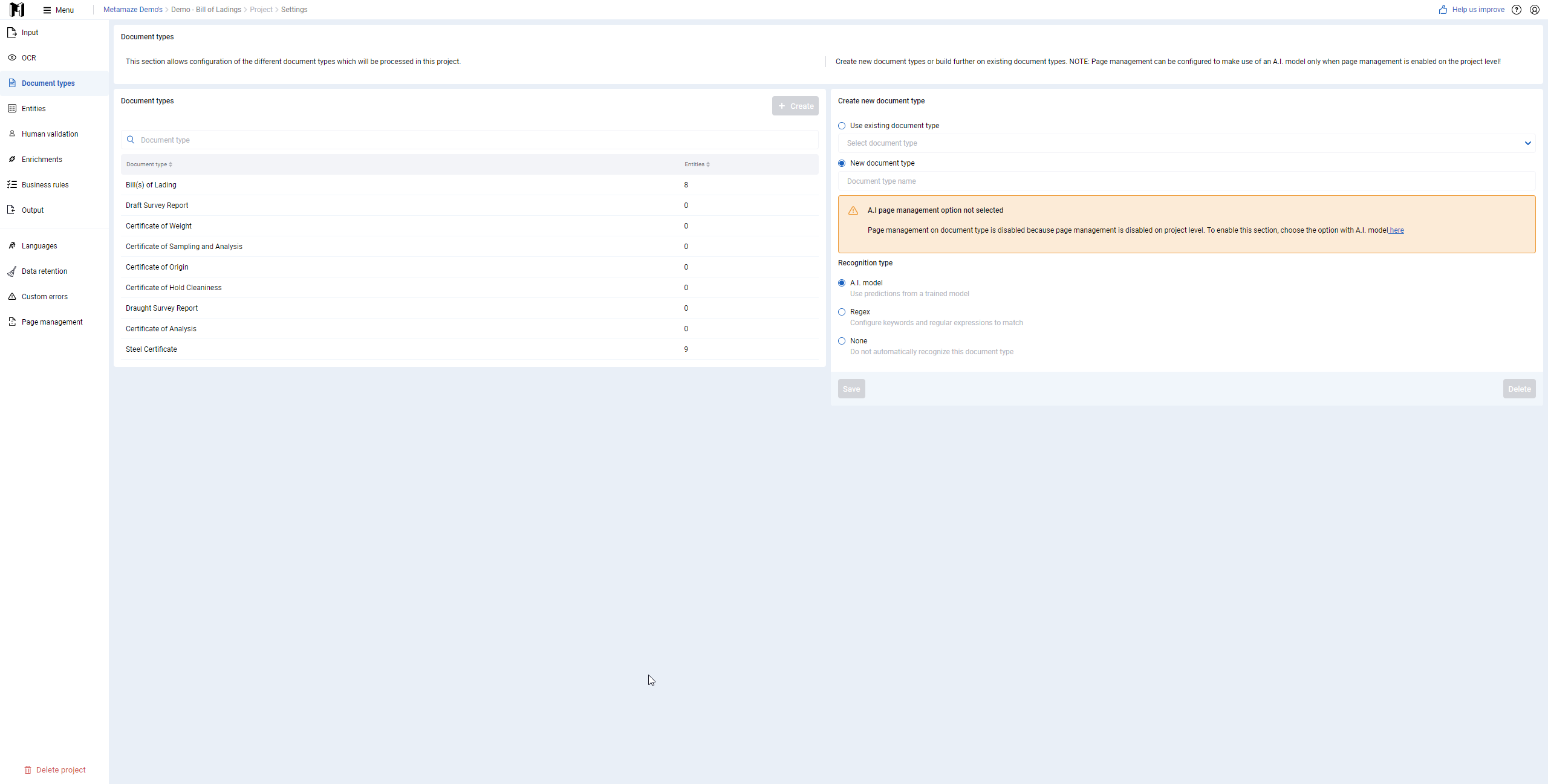The width and height of the screenshot is (1548, 784).
Task: Open Business rules settings
Action: point(54,185)
